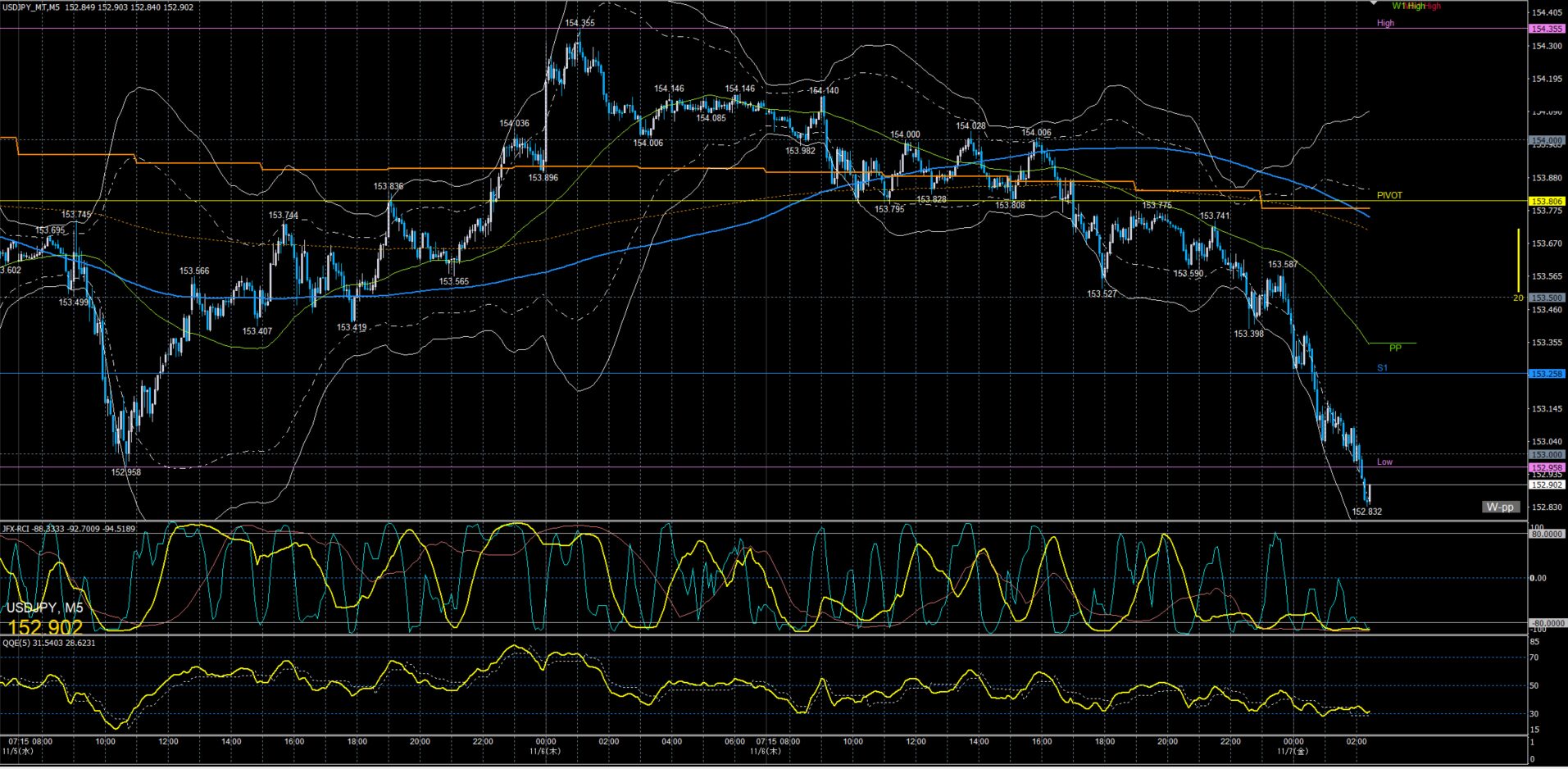The height and width of the screenshot is (769, 1568).
Task: Select the green PP label
Action: 1395,348
